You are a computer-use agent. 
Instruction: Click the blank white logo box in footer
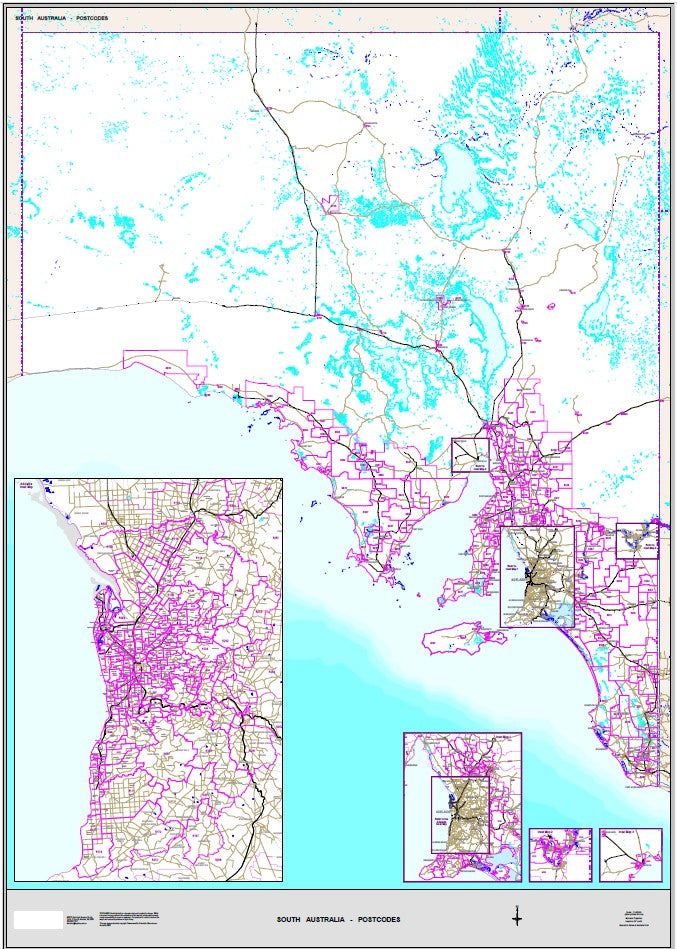(x=38, y=918)
